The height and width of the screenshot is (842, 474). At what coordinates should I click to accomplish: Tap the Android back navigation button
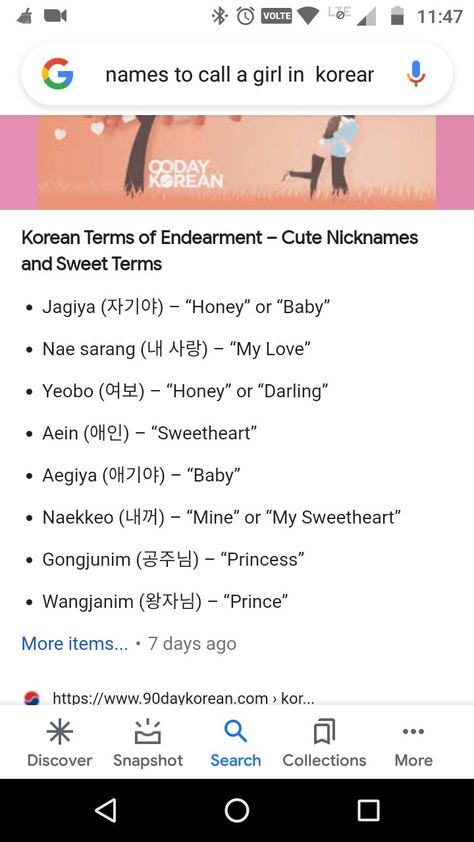(x=106, y=810)
